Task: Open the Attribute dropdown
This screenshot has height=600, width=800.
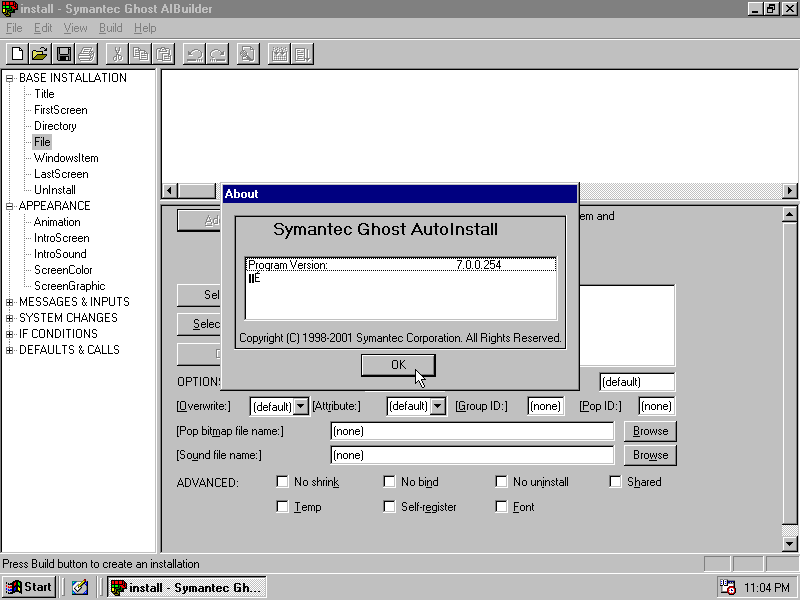Action: (x=438, y=407)
